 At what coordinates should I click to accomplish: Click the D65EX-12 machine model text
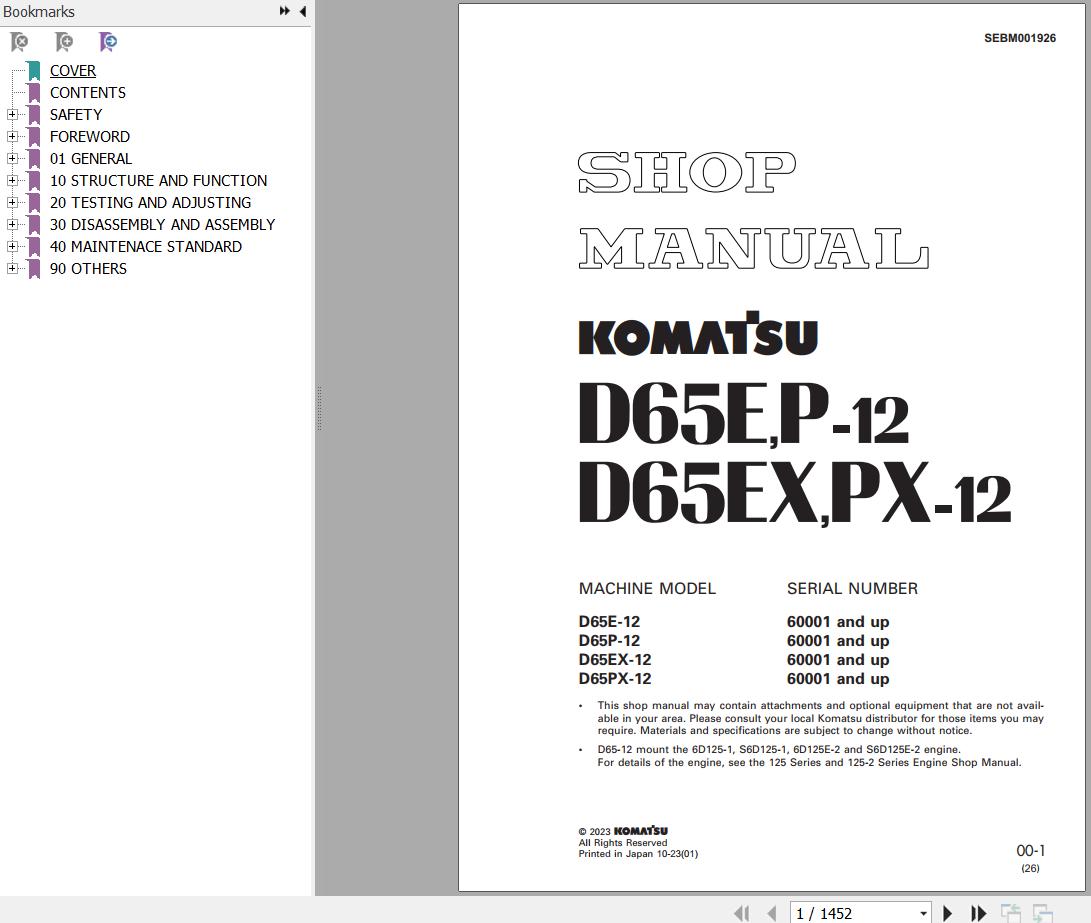(x=614, y=659)
